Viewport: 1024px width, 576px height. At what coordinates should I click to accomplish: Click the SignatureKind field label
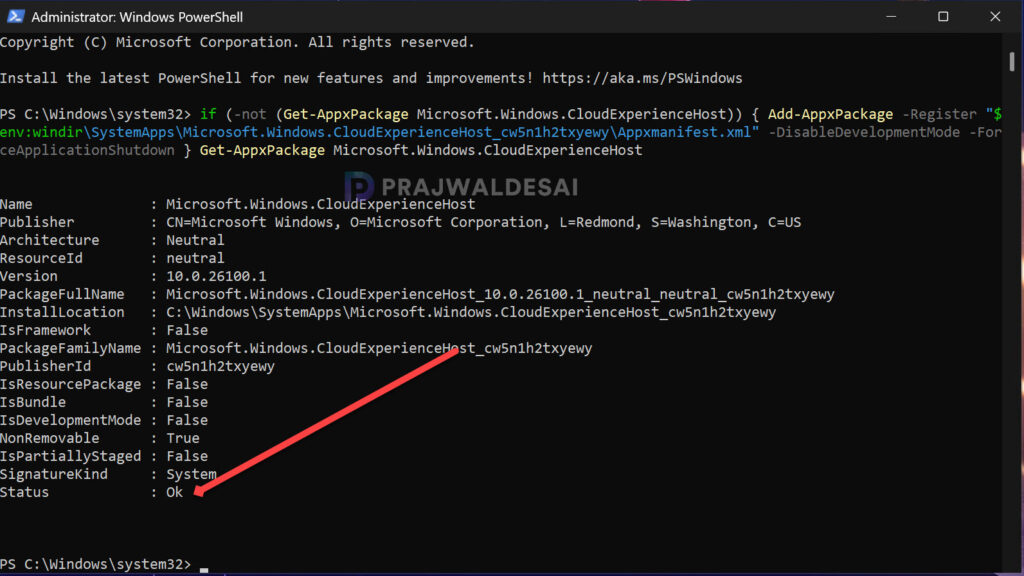click(54, 474)
